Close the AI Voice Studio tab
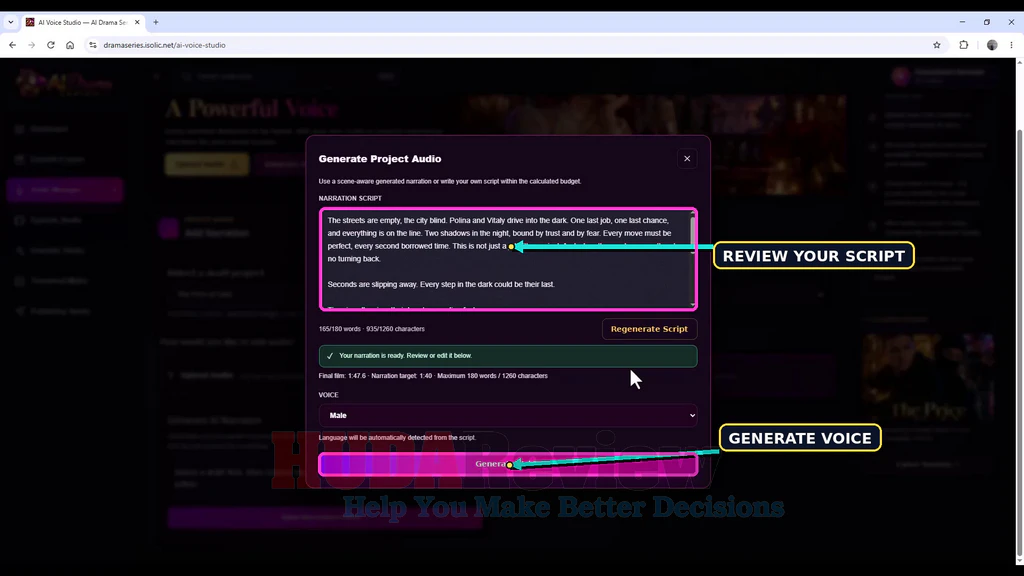 click(137, 22)
